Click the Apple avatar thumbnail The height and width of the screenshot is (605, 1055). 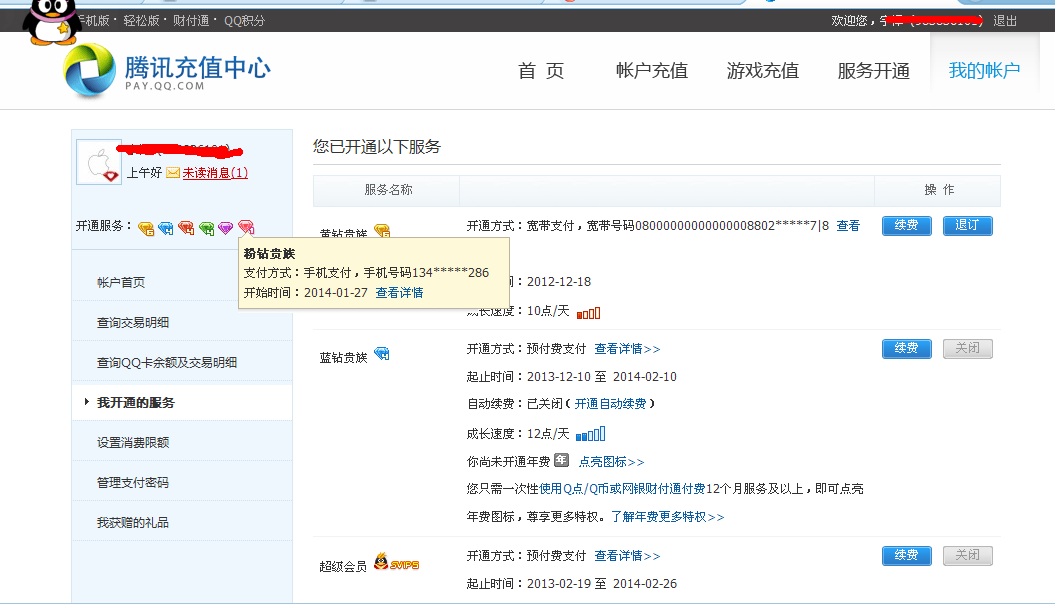pos(99,163)
